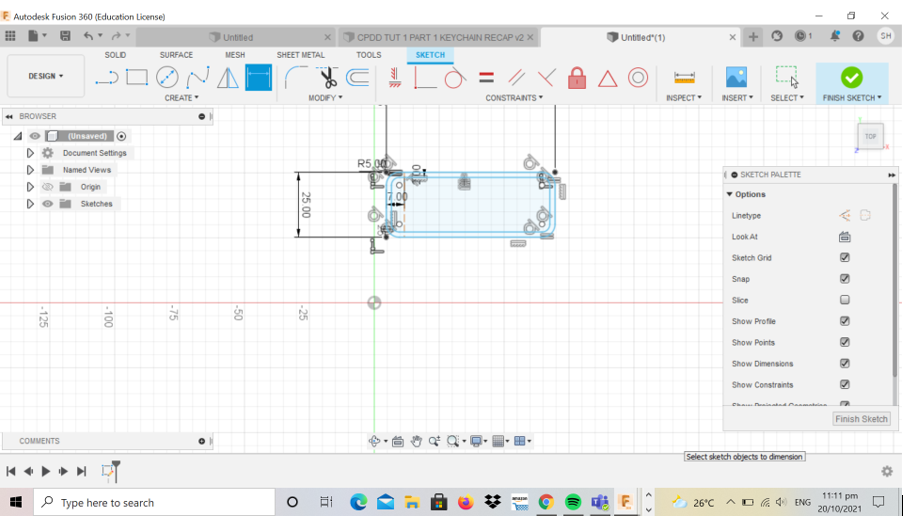913x517 pixels.
Task: Open the Help question mark icon
Action: point(858,36)
